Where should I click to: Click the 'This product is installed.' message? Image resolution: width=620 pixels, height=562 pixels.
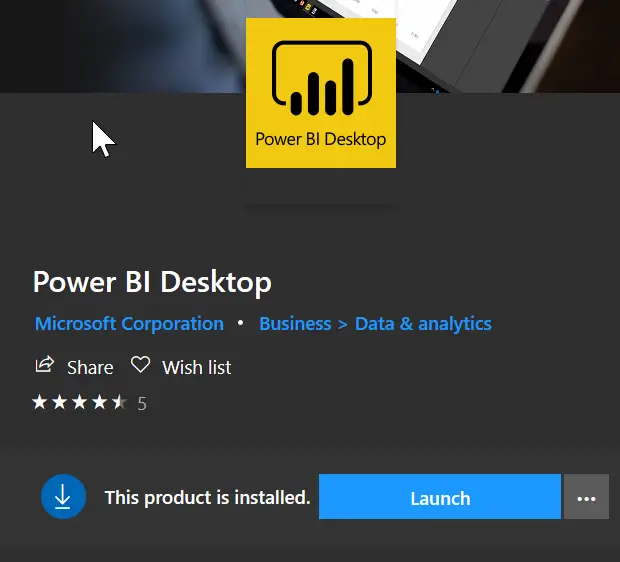click(208, 497)
